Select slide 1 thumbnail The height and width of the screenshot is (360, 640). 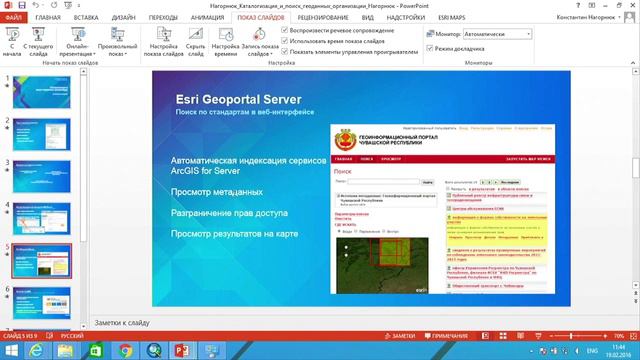(x=42, y=92)
